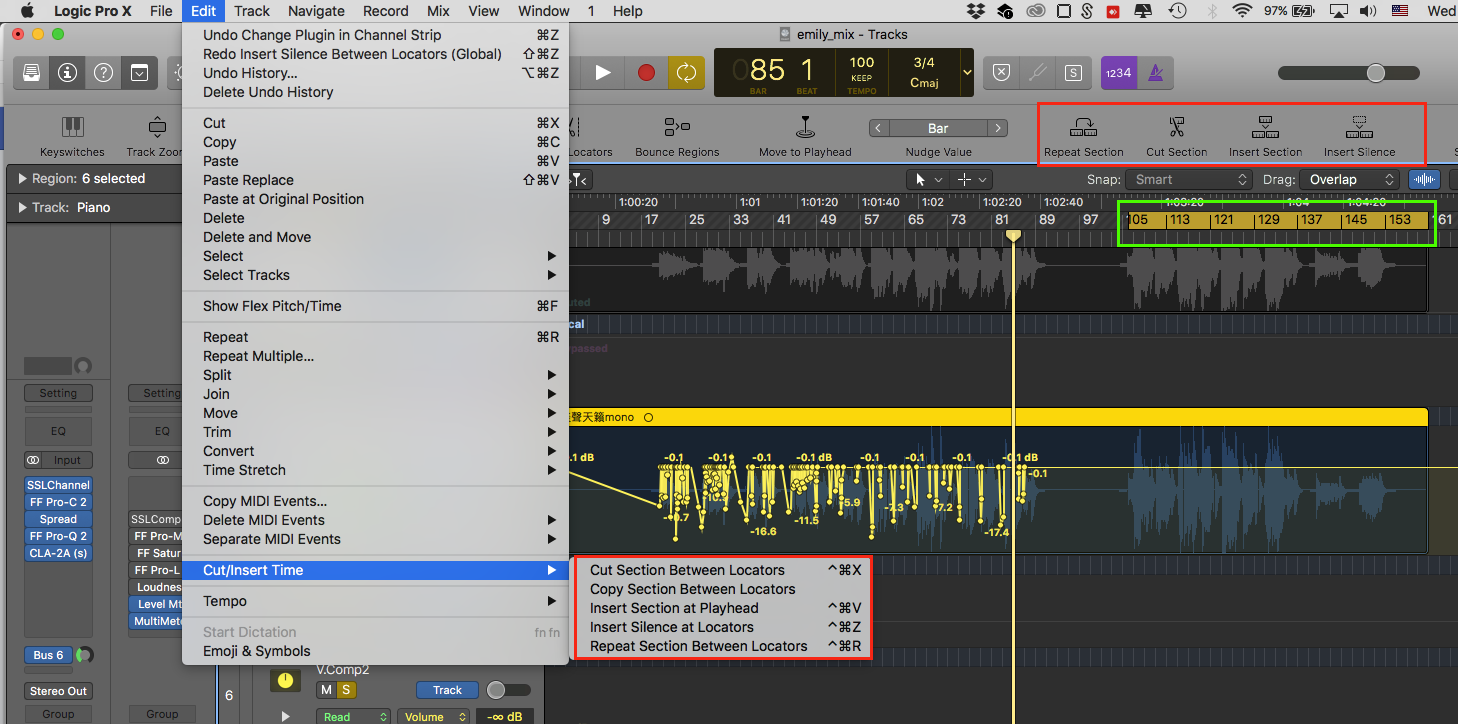The image size is (1458, 724).
Task: Open the Drag Overlap dropdown
Action: tap(1348, 179)
